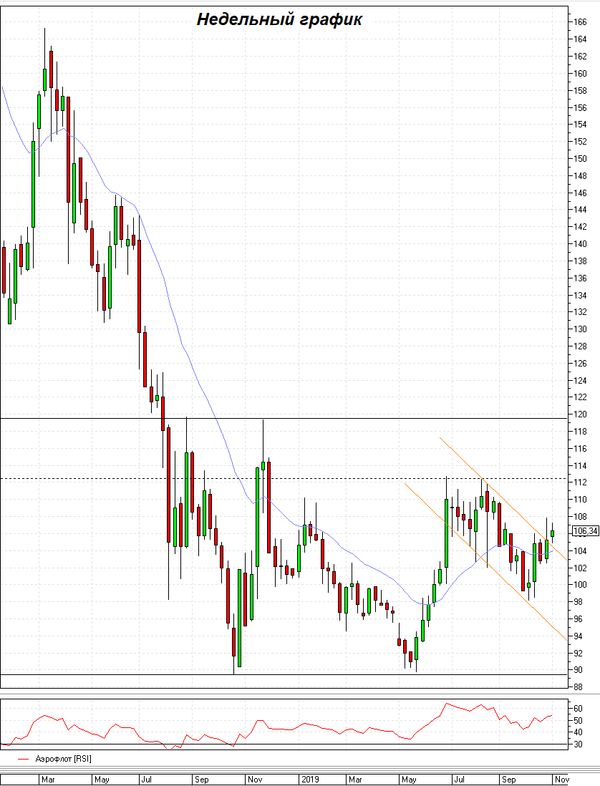
Task: Click the 98 price axis label
Action: coord(578,602)
